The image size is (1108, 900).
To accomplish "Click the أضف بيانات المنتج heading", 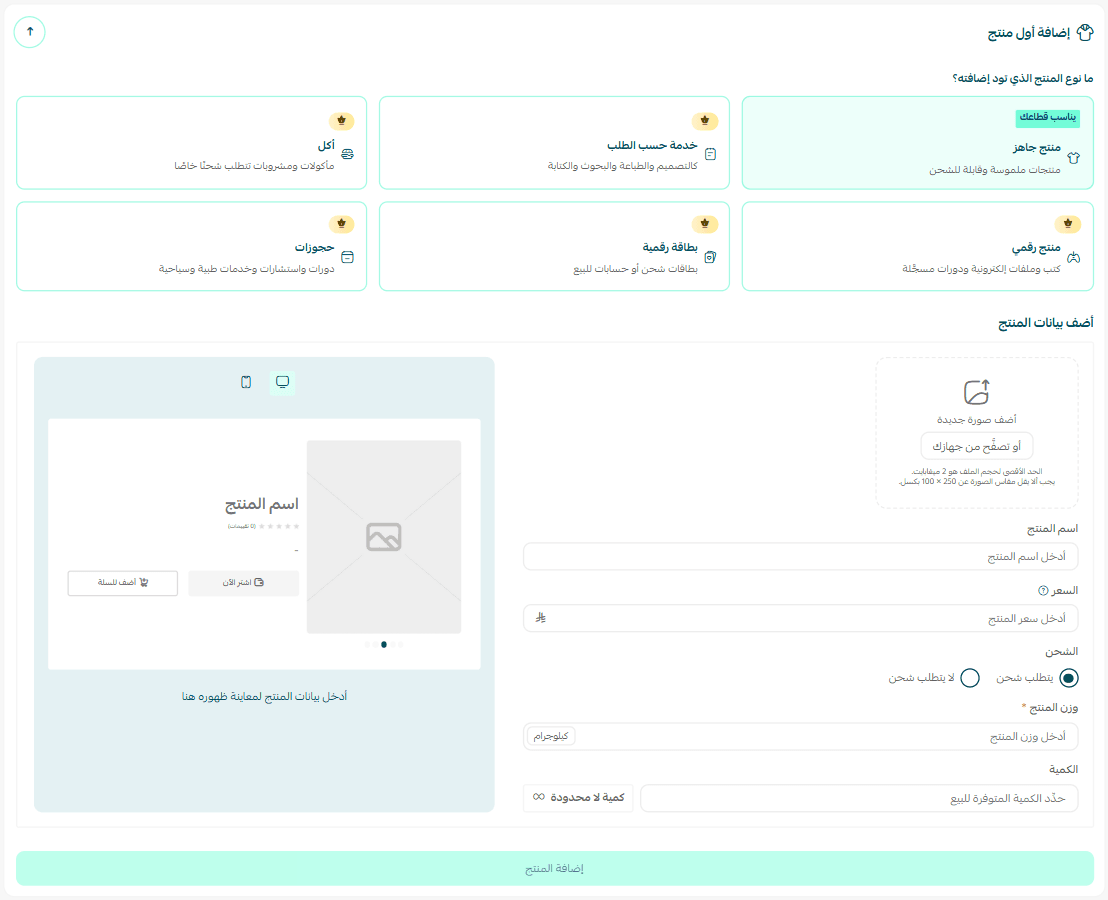I will pyautogui.click(x=1046, y=323).
